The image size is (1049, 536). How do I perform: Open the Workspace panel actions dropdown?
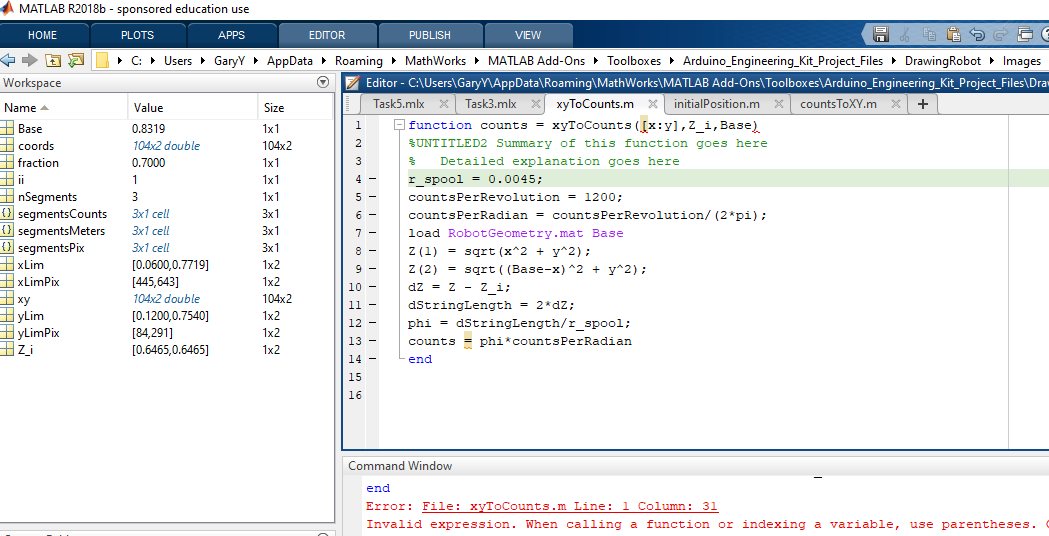322,83
